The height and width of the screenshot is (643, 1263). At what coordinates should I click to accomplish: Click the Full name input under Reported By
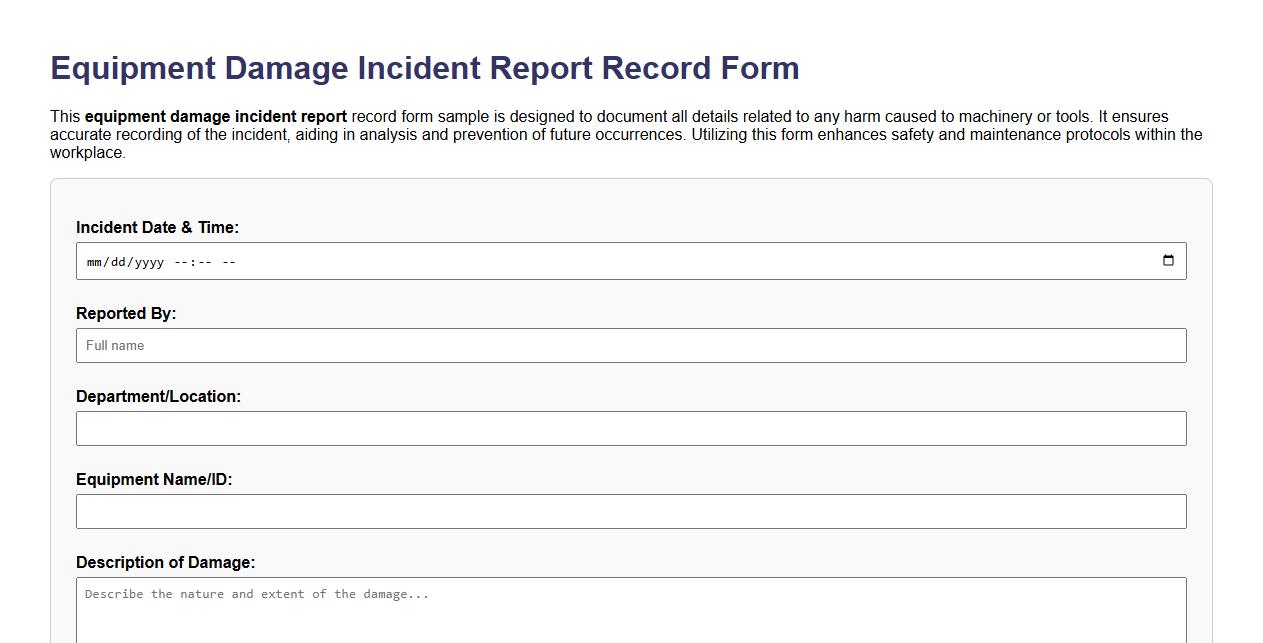click(400, 345)
